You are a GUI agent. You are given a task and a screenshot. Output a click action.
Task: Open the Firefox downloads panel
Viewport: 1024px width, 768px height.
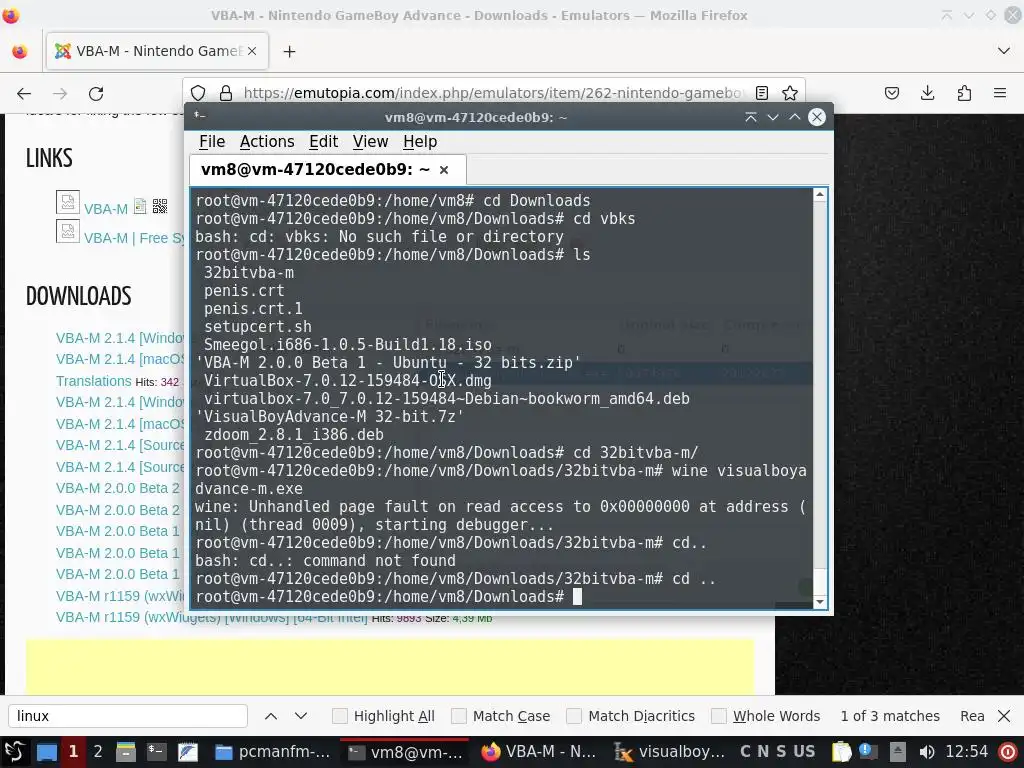click(927, 93)
